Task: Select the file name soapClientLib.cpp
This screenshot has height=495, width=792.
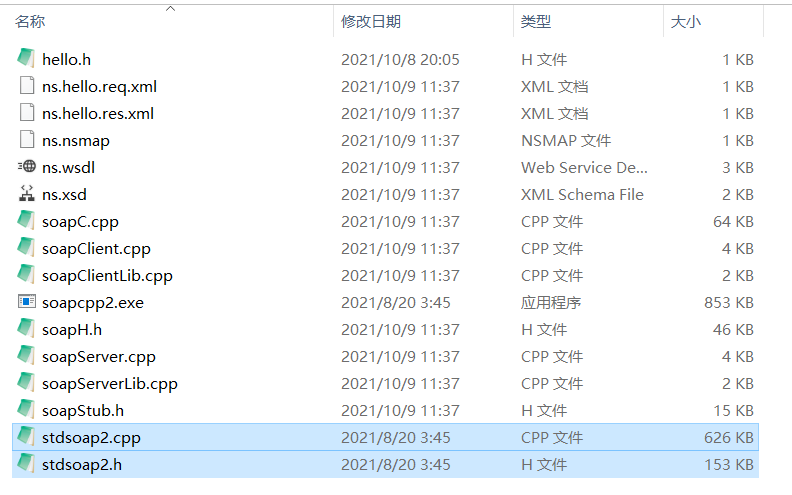Action: tap(108, 276)
